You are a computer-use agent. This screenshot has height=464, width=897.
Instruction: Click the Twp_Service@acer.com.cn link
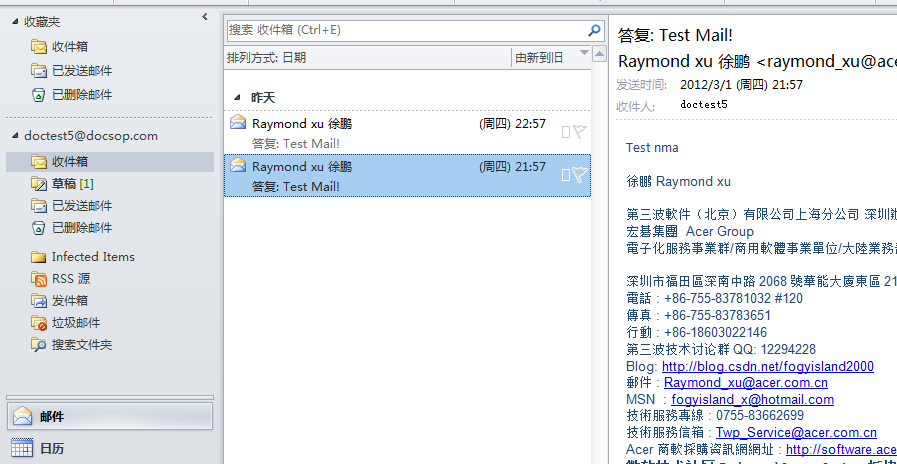click(x=796, y=433)
